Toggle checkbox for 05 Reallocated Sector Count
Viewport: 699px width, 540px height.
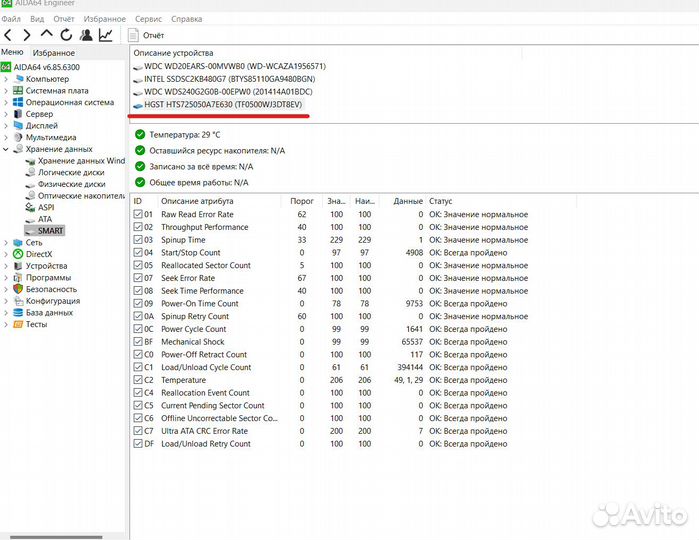click(x=138, y=265)
